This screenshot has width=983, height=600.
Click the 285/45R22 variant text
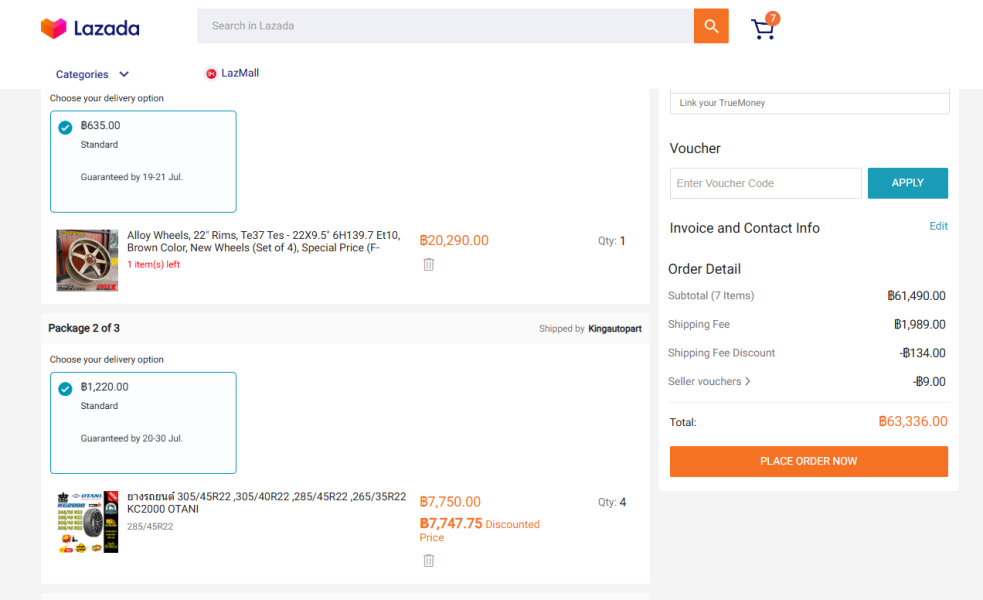[x=150, y=527]
